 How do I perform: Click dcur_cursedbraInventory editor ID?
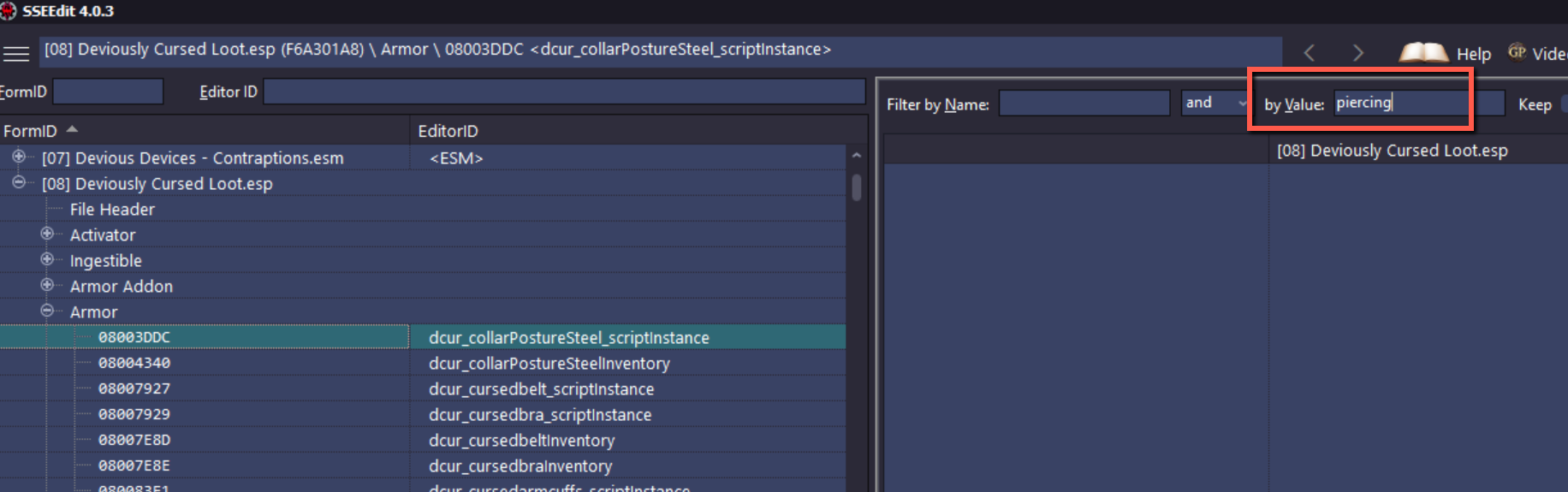[x=520, y=466]
